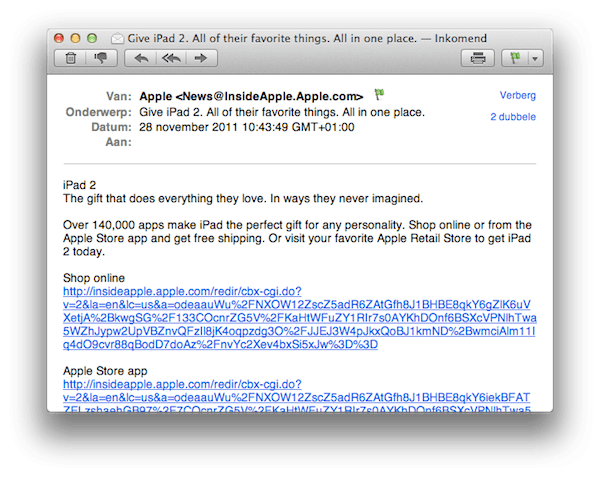Forward message with right arrow icon
The height and width of the screenshot is (477, 600).
click(201, 58)
